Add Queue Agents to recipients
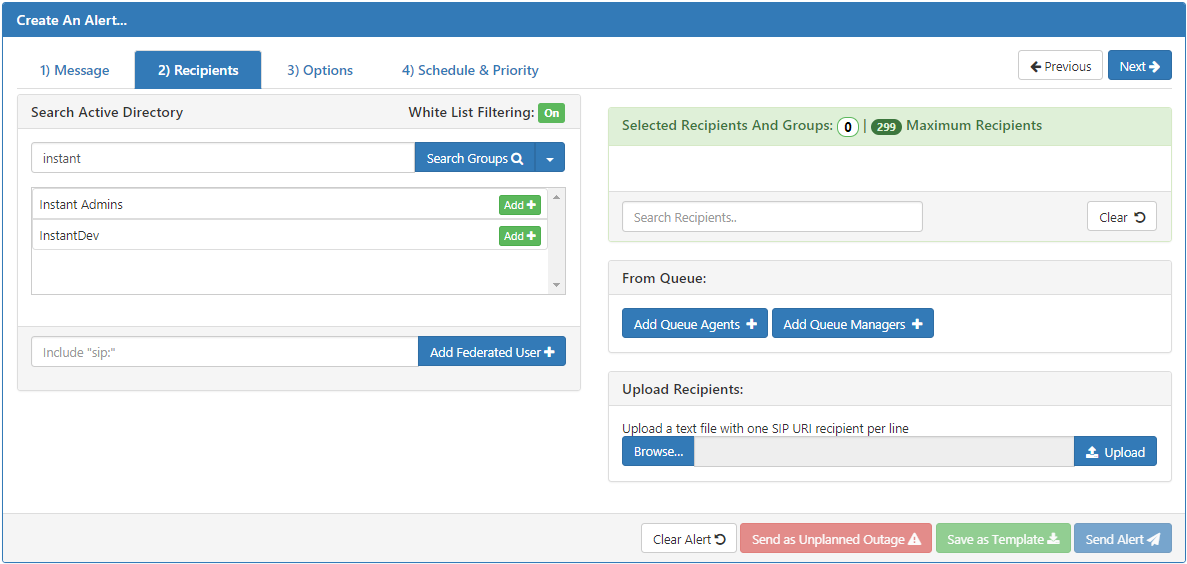The image size is (1187, 564). pos(695,323)
